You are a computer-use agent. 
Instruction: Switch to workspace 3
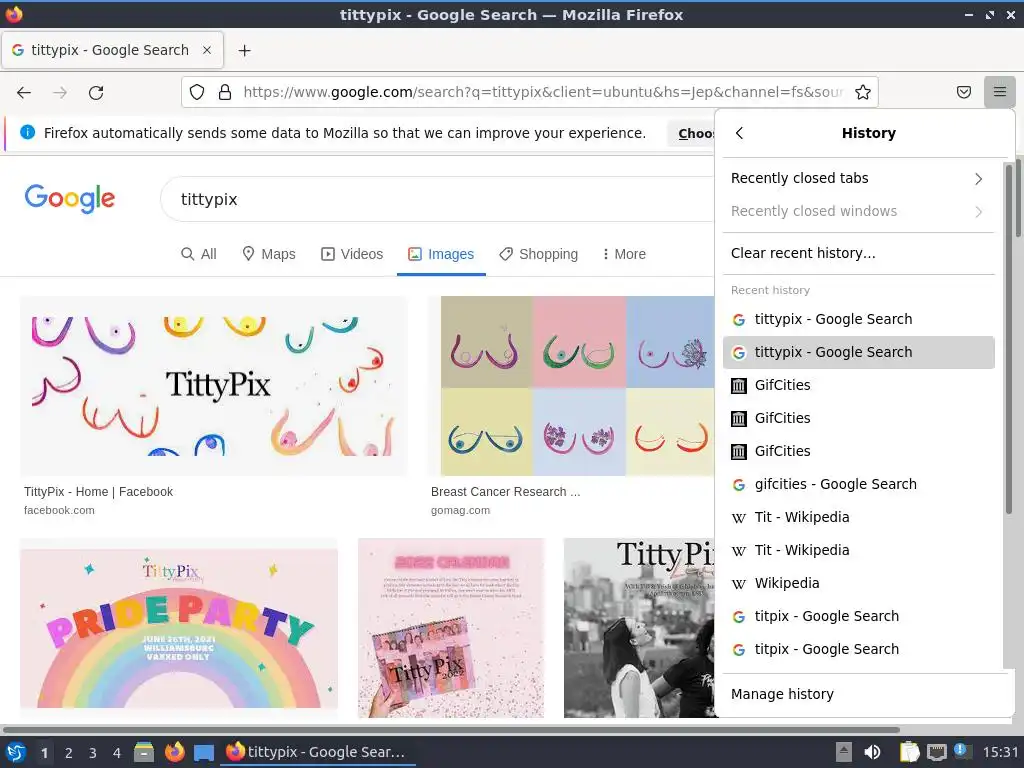click(92, 753)
